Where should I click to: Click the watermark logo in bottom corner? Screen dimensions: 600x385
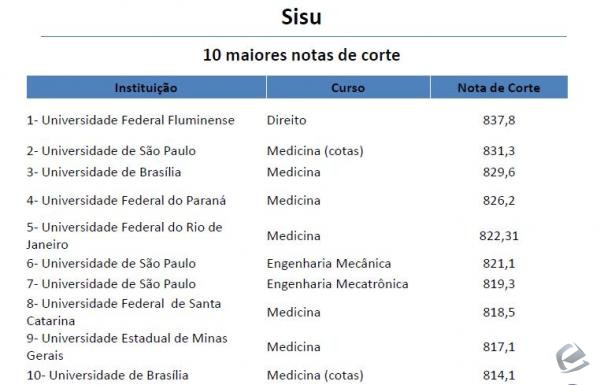[x=572, y=358]
